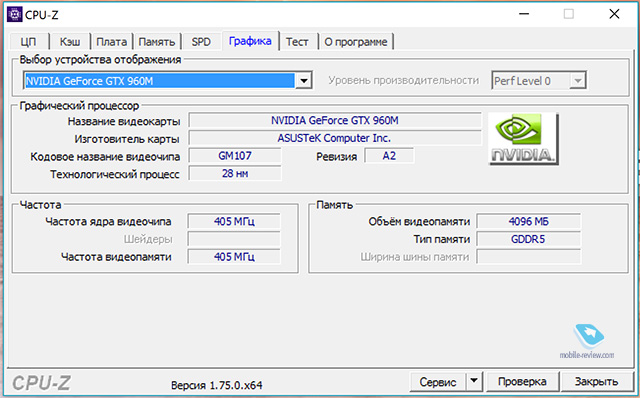
Task: Open the Кэш tab
Action: tap(70, 42)
